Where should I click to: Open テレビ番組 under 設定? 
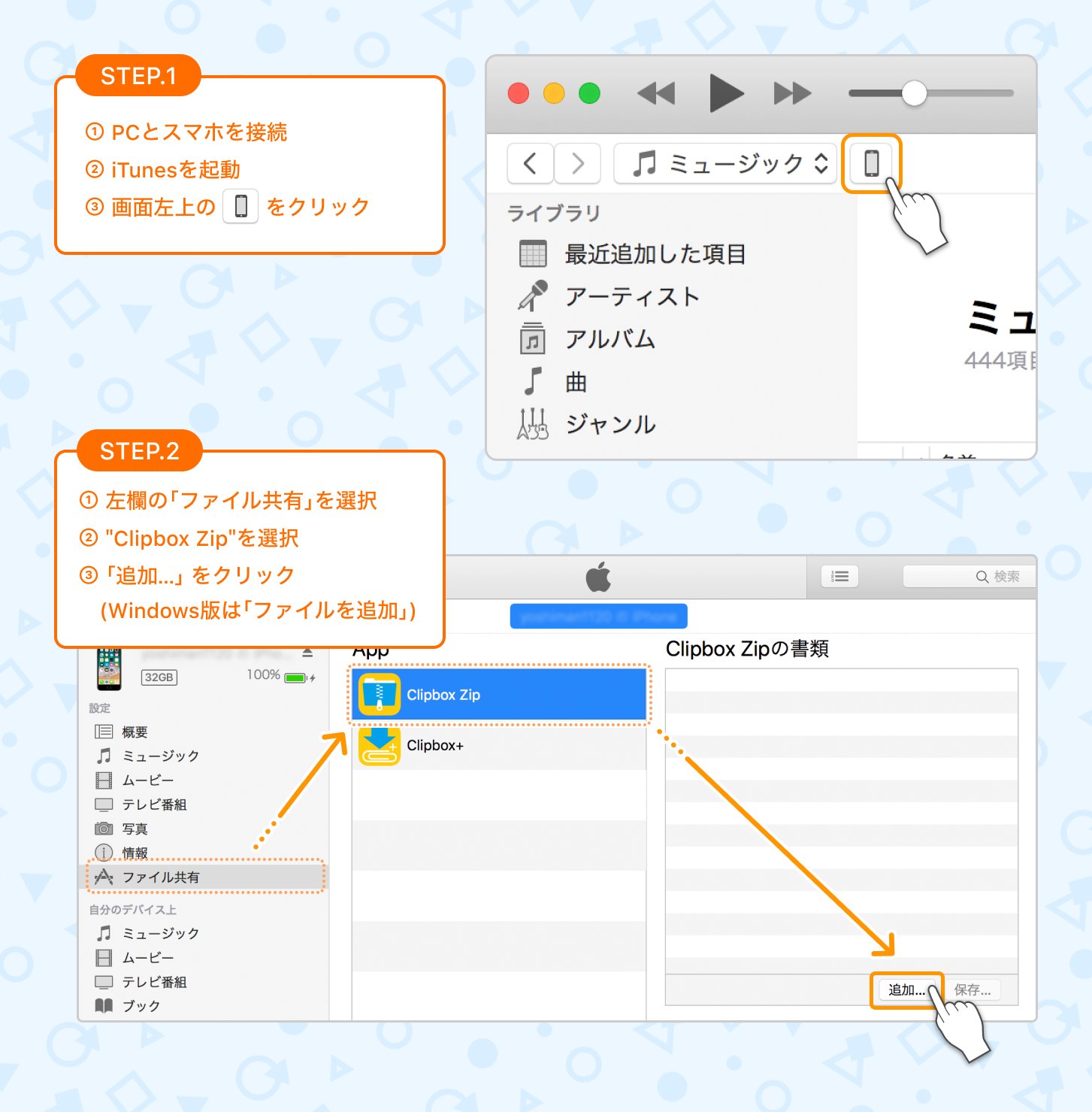[x=154, y=804]
